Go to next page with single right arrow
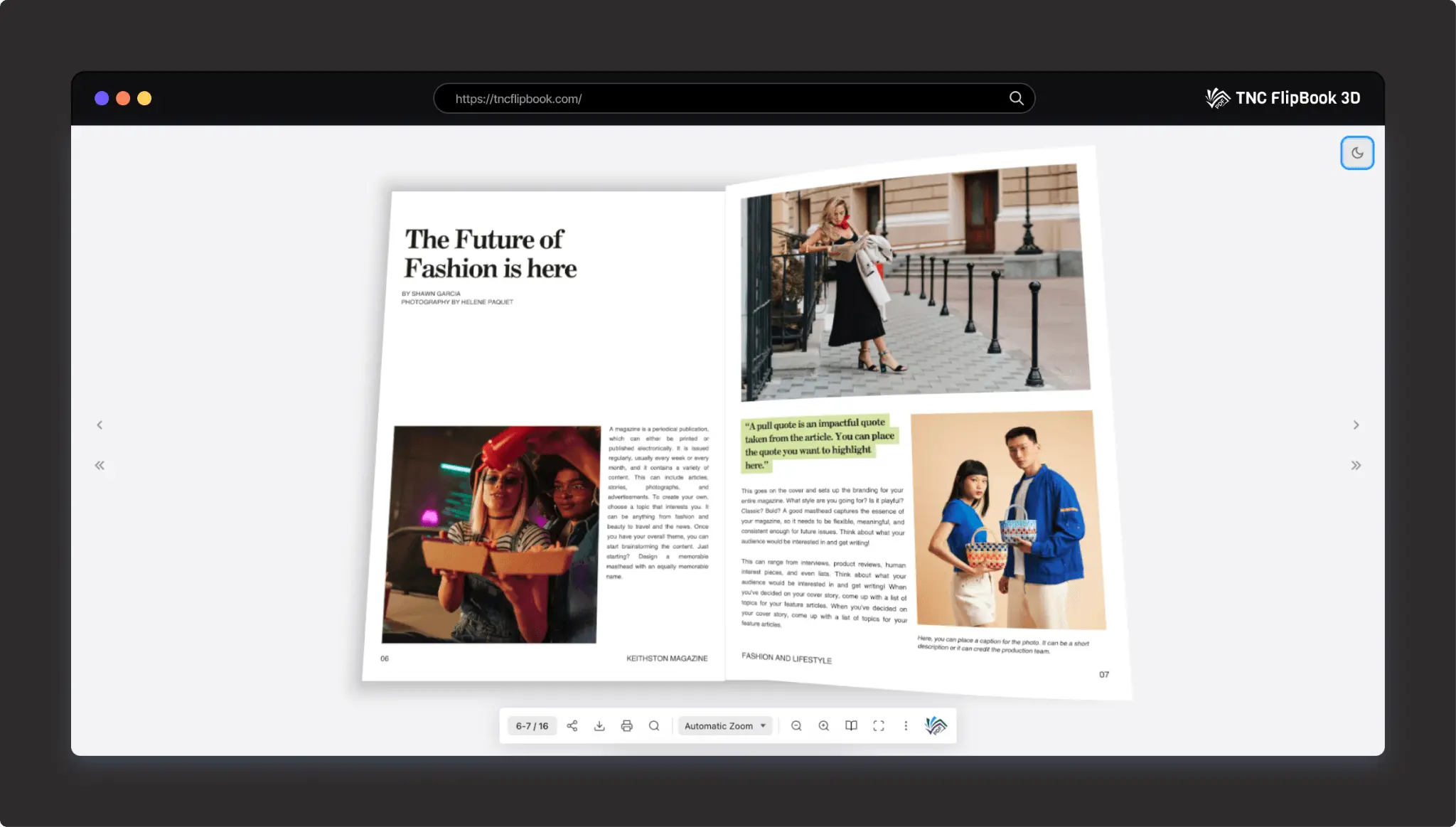1456x827 pixels. [1356, 425]
